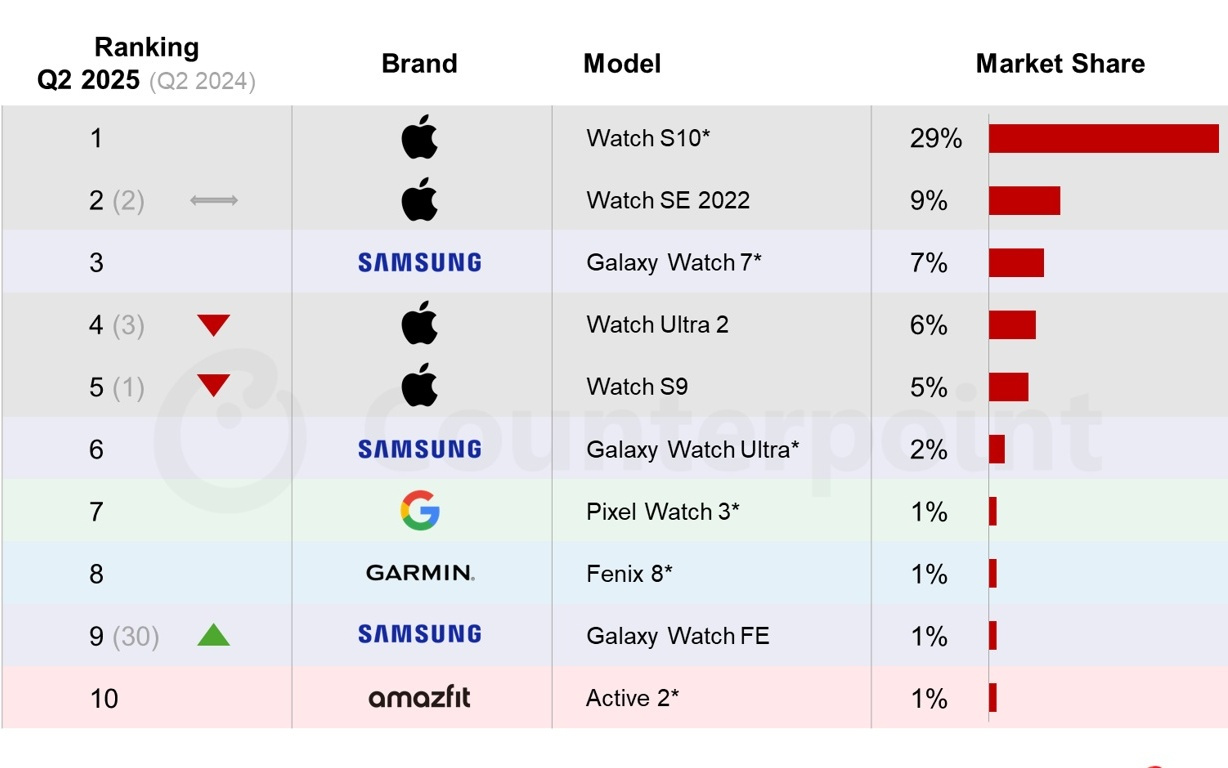Click the red down arrow next to rank 4
This screenshot has width=1228, height=768.
click(213, 325)
